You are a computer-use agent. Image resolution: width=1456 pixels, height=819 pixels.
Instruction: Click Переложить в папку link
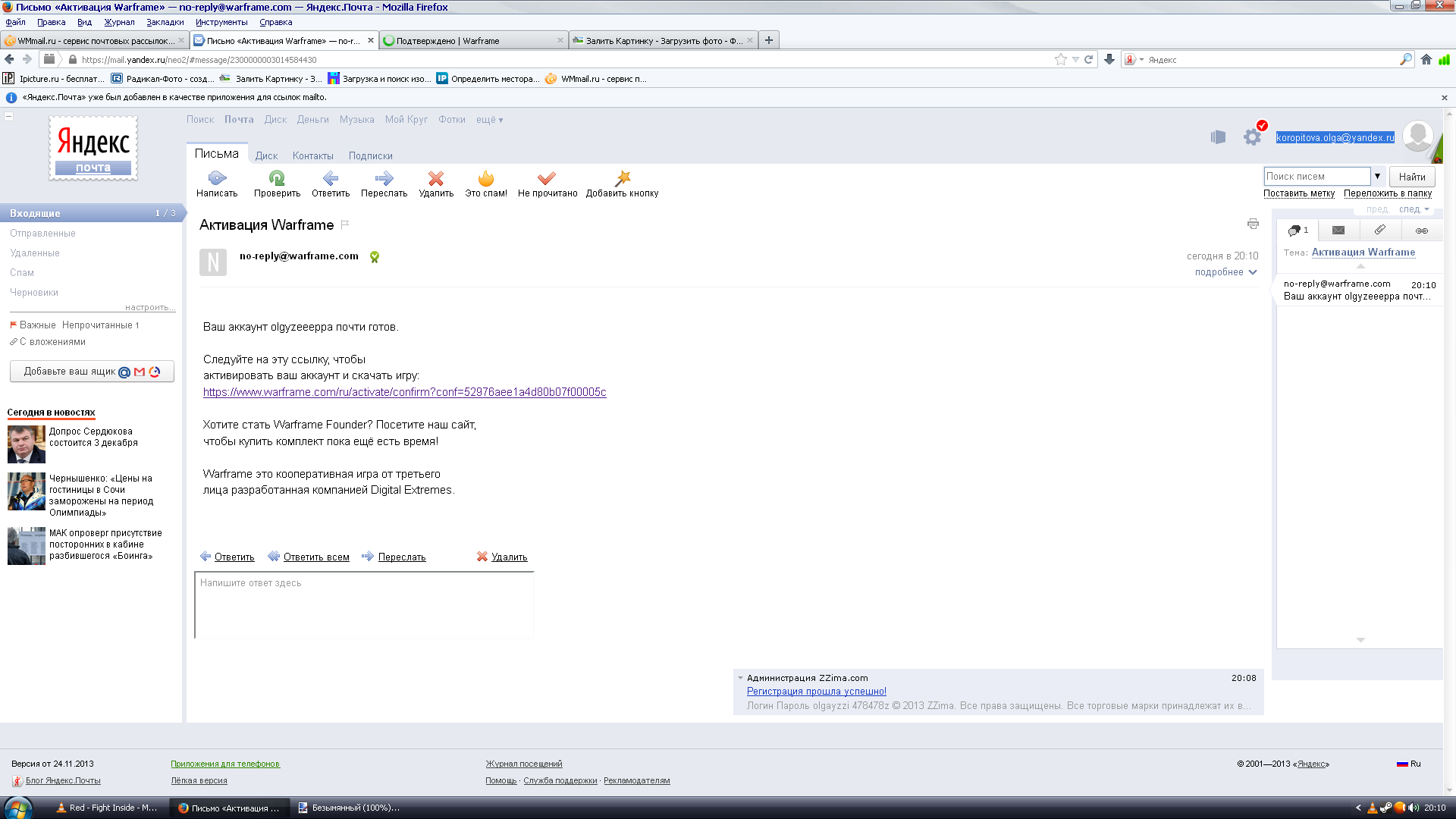point(1388,193)
